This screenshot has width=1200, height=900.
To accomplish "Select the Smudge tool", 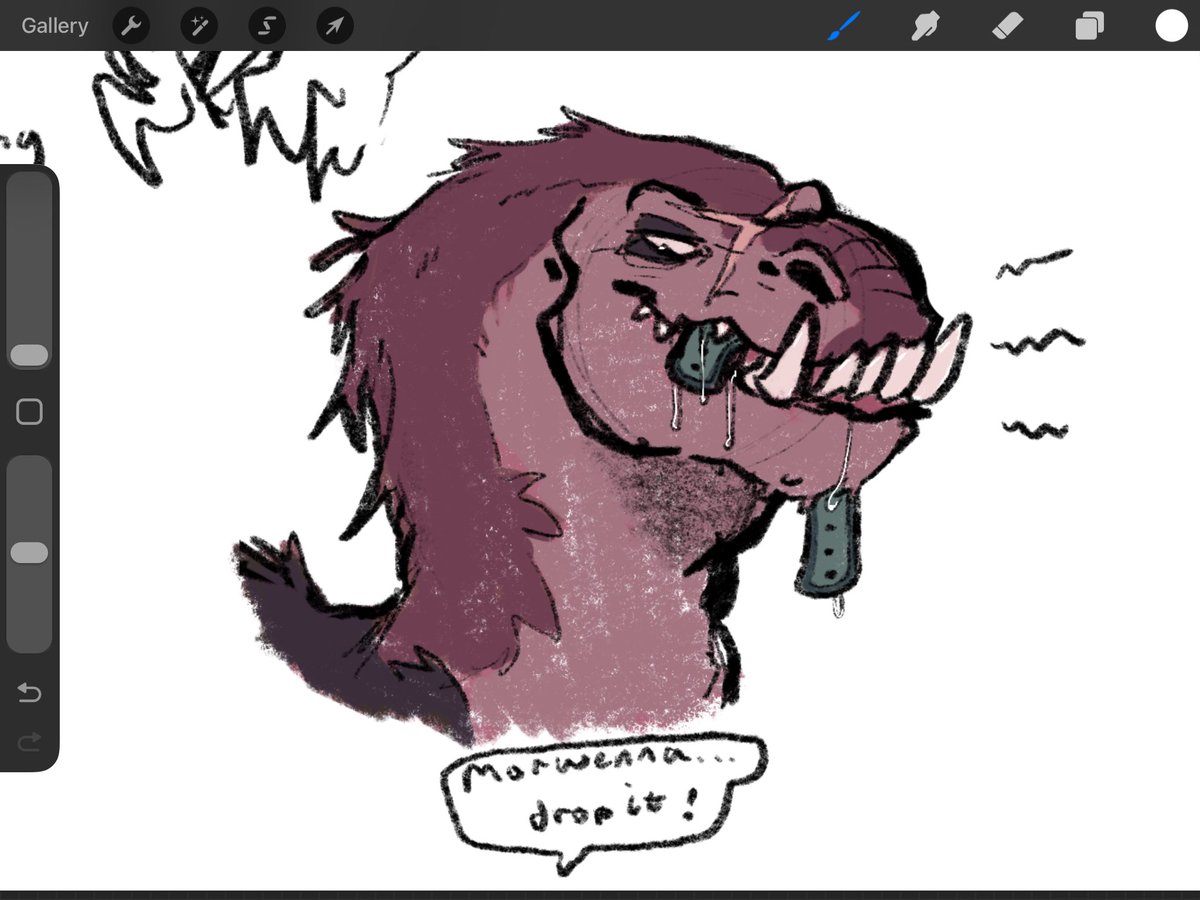I will [925, 26].
